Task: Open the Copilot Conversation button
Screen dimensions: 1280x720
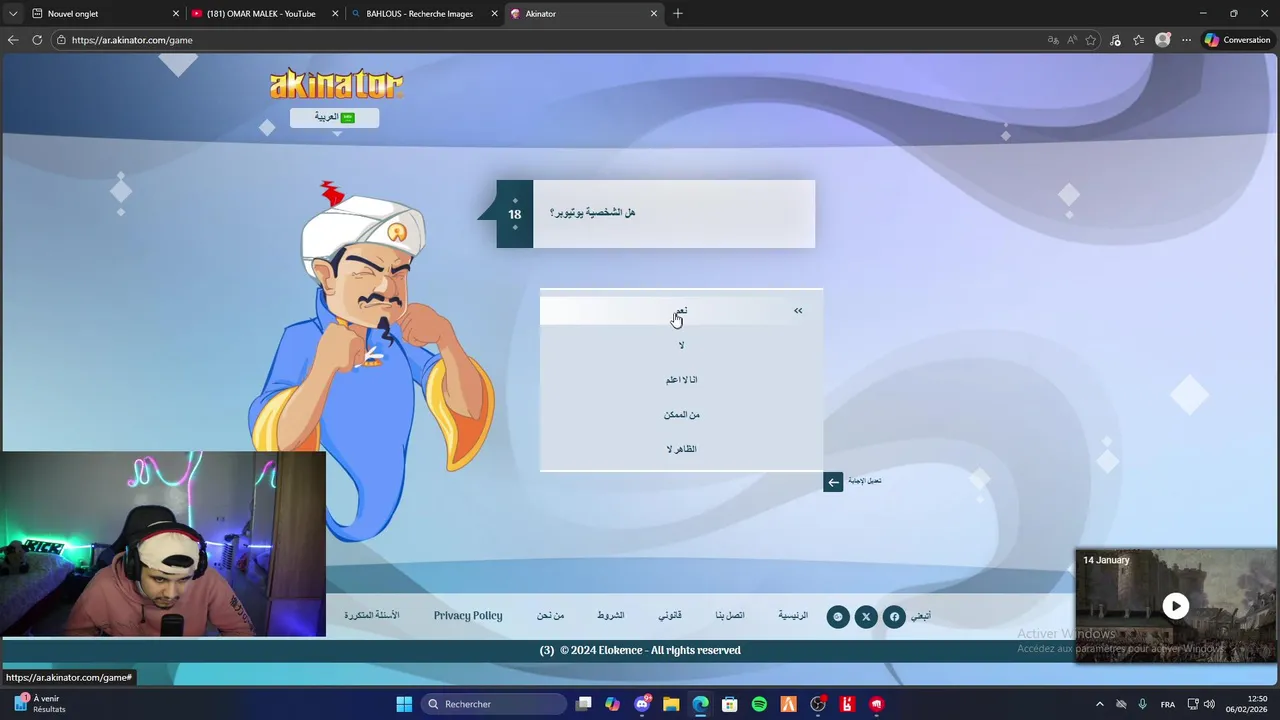Action: tap(1237, 40)
